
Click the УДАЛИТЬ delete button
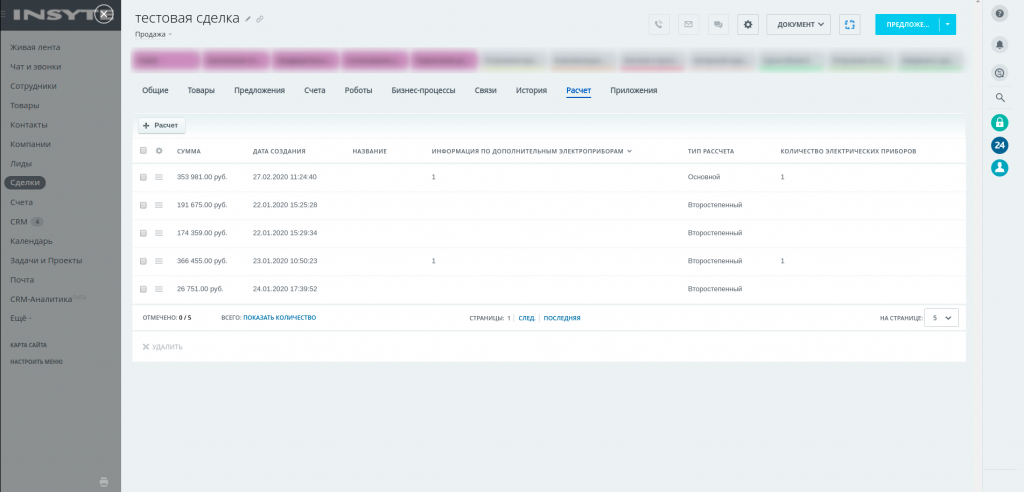click(x=163, y=347)
